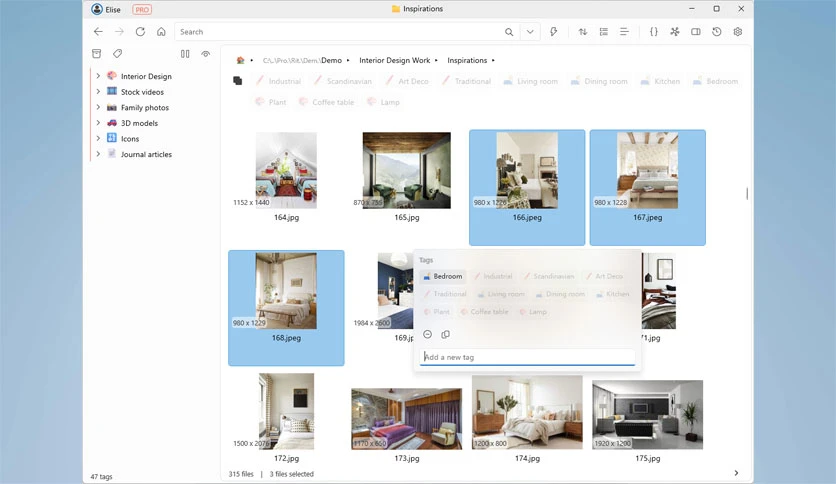Open Interior Design Work breadcrumb
The image size is (836, 484).
pos(395,60)
